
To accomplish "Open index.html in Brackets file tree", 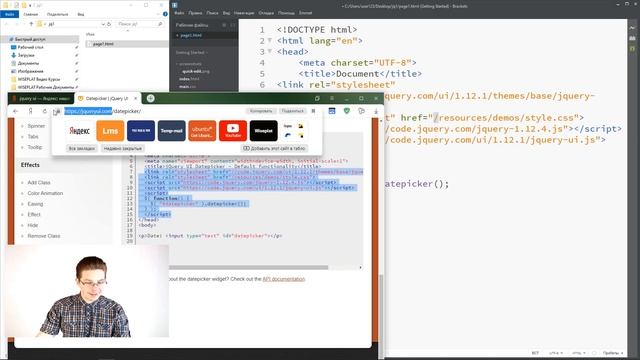I will pos(189,79).
